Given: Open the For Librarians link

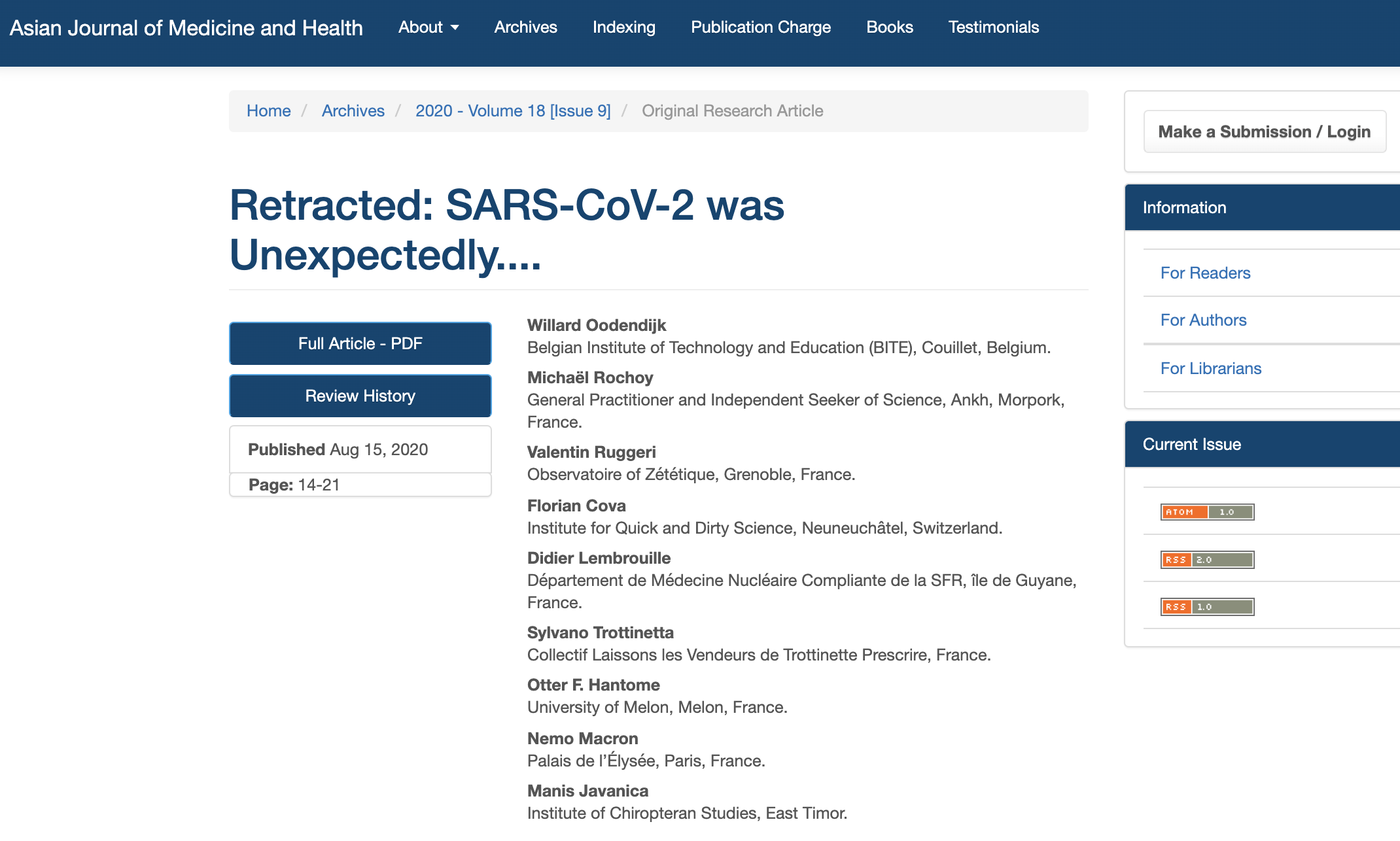Looking at the screenshot, I should tap(1211, 369).
